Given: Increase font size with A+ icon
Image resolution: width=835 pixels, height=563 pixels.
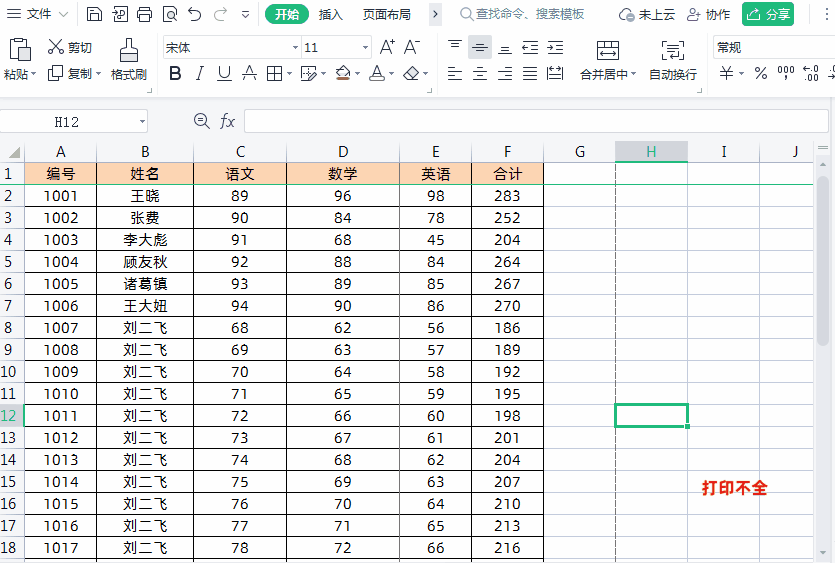Looking at the screenshot, I should 387,47.
